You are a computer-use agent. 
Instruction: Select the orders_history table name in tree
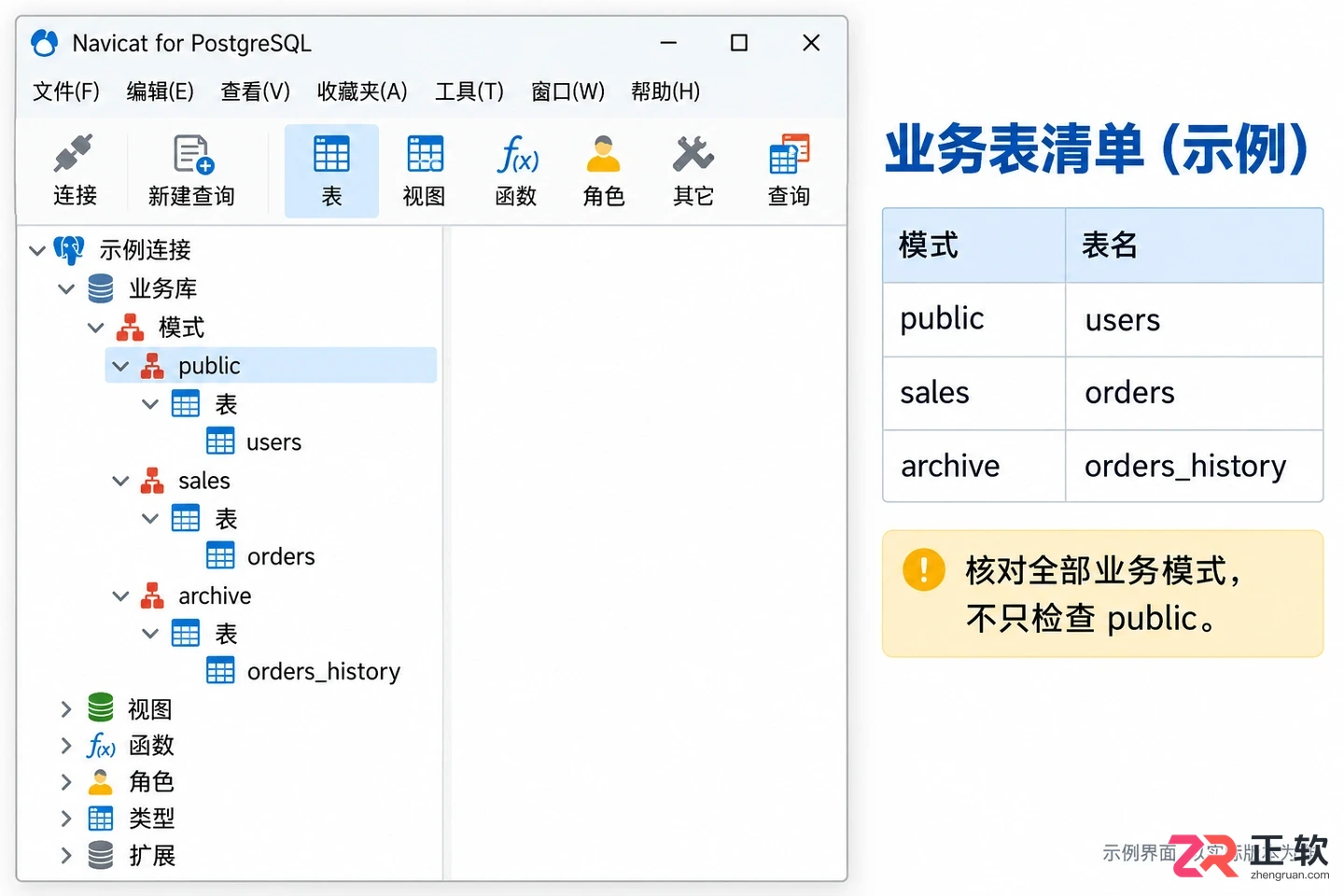pos(324,671)
